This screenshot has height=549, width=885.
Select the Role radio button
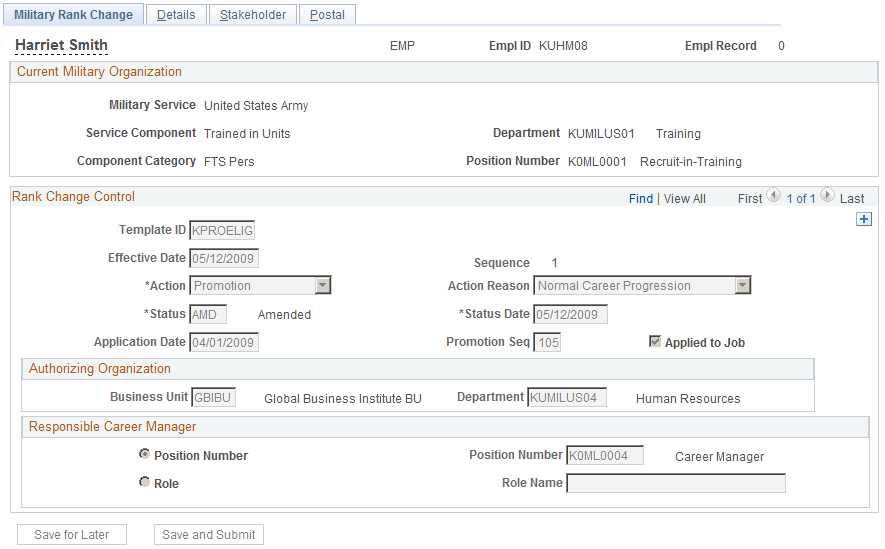pyautogui.click(x=144, y=482)
